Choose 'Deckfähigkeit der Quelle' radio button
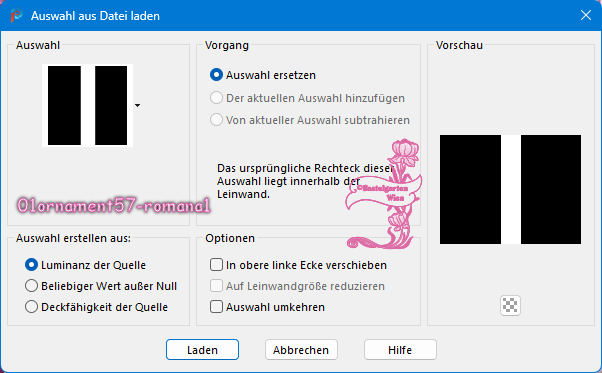Image resolution: width=602 pixels, height=373 pixels. click(31, 307)
